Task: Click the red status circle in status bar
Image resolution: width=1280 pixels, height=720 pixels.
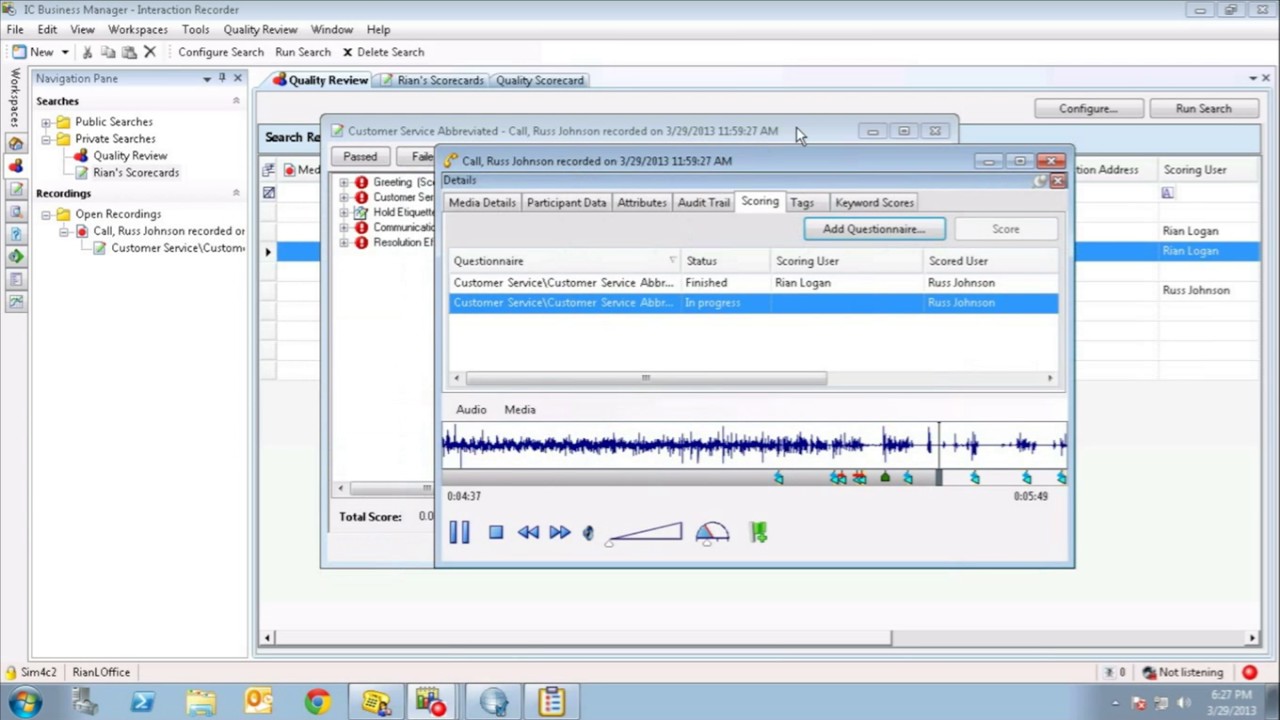Action: coord(1250,673)
